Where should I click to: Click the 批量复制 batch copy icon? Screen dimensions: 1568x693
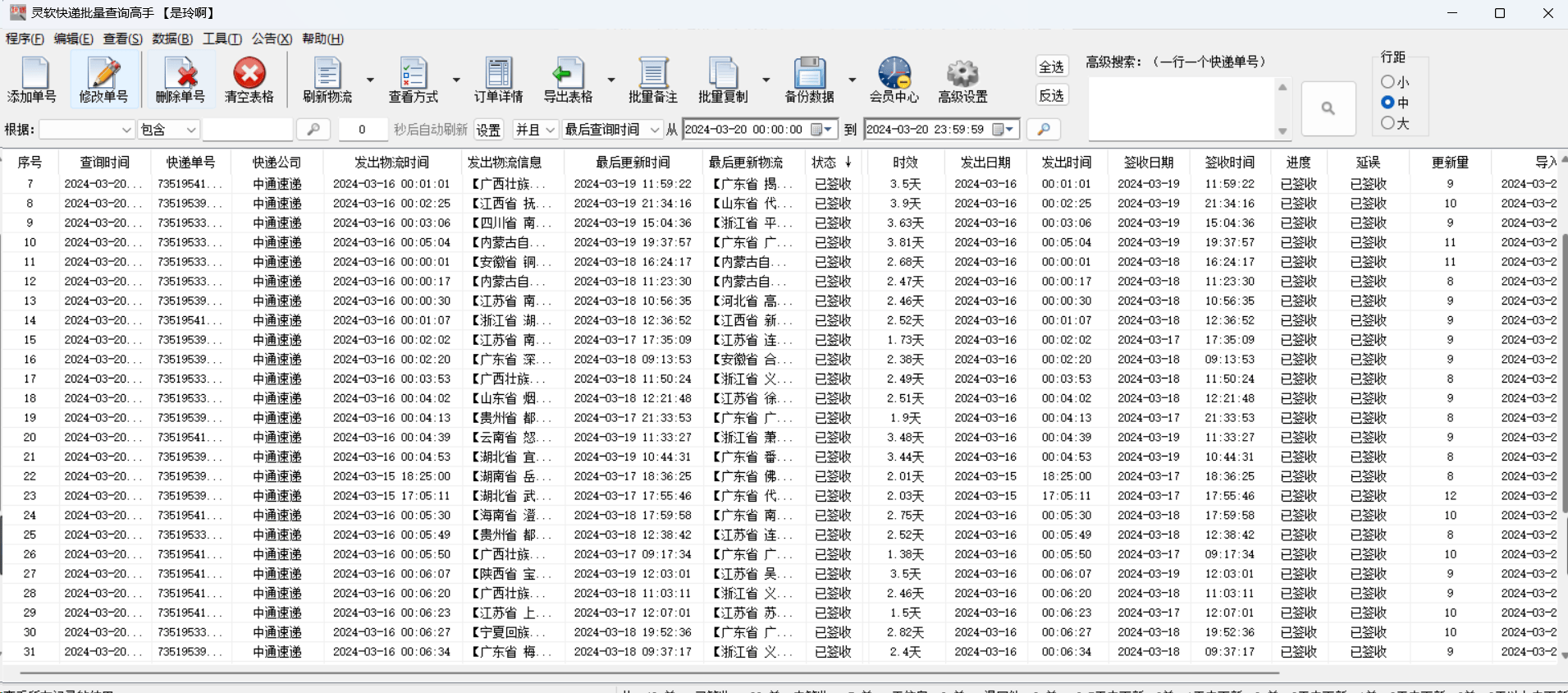pos(723,80)
